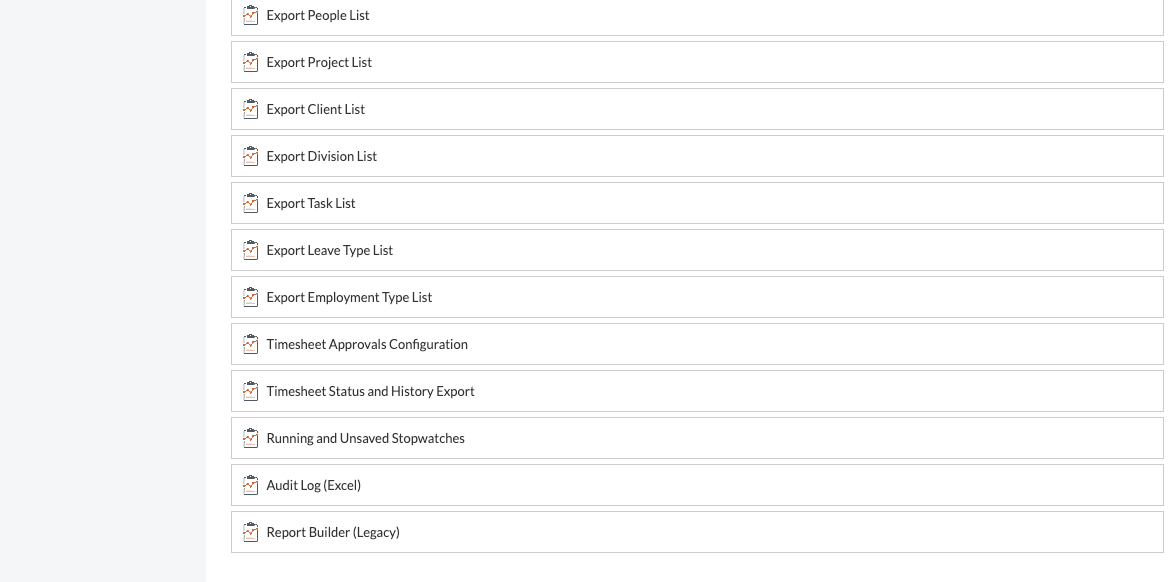This screenshot has height=582, width=1173.
Task: Click the report icon beside Export People List
Action: [250, 15]
